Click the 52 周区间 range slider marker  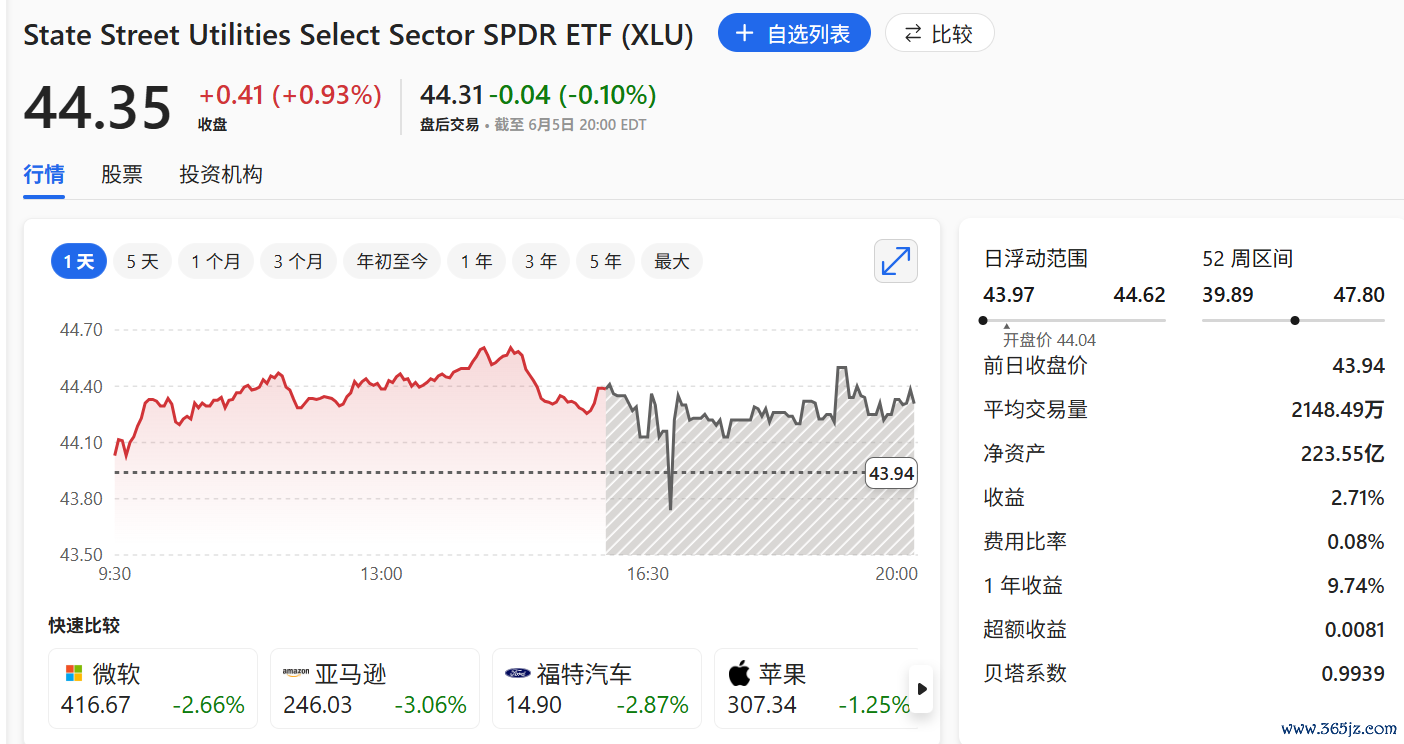pos(1295,321)
